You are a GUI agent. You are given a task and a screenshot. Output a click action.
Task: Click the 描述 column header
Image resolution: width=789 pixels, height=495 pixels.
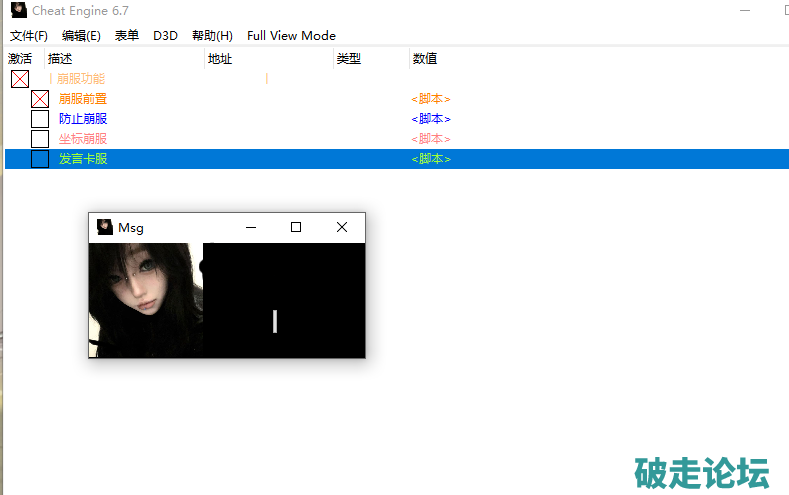click(60, 59)
